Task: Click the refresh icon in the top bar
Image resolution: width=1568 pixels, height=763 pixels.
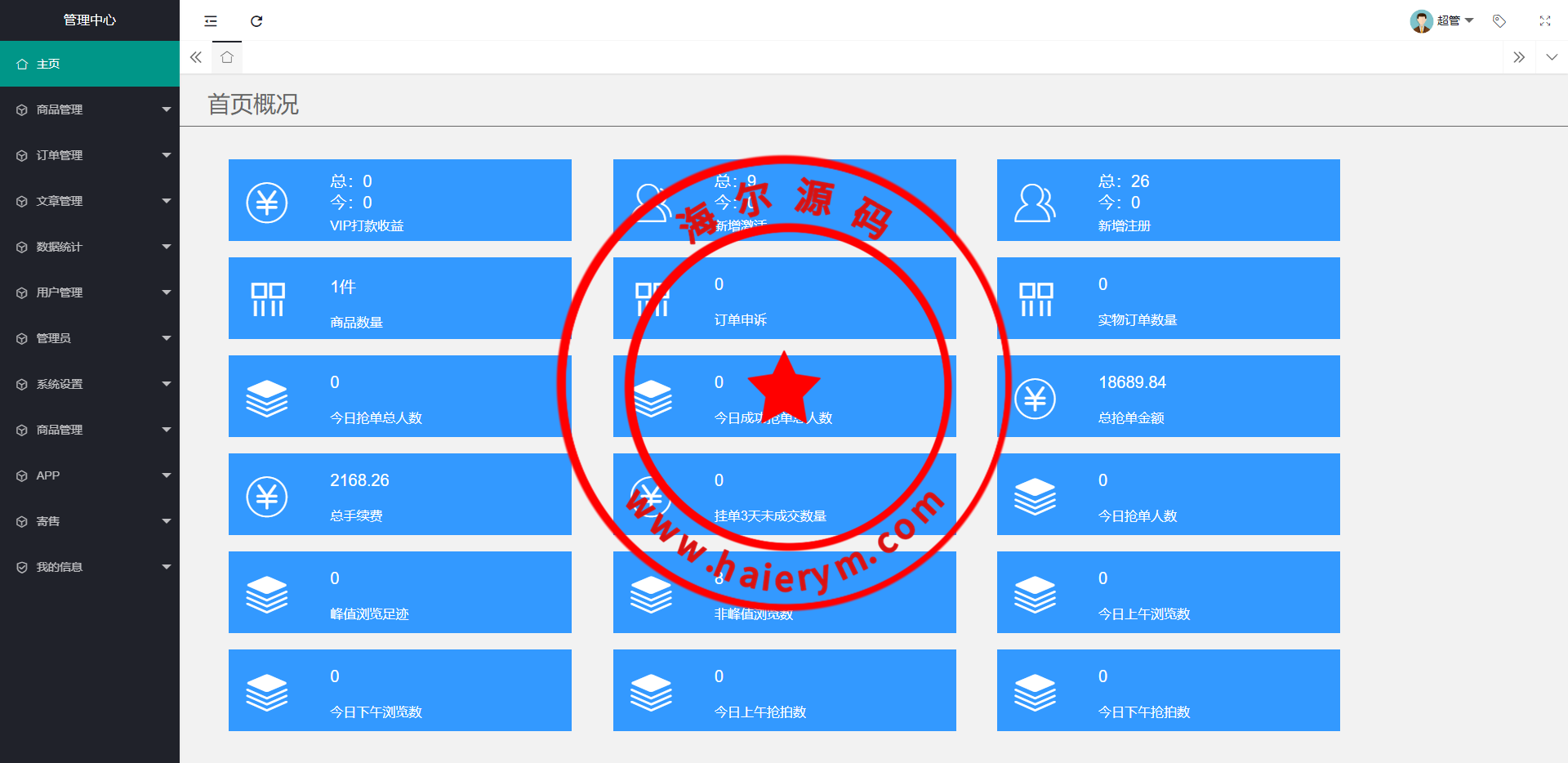Action: (256, 21)
